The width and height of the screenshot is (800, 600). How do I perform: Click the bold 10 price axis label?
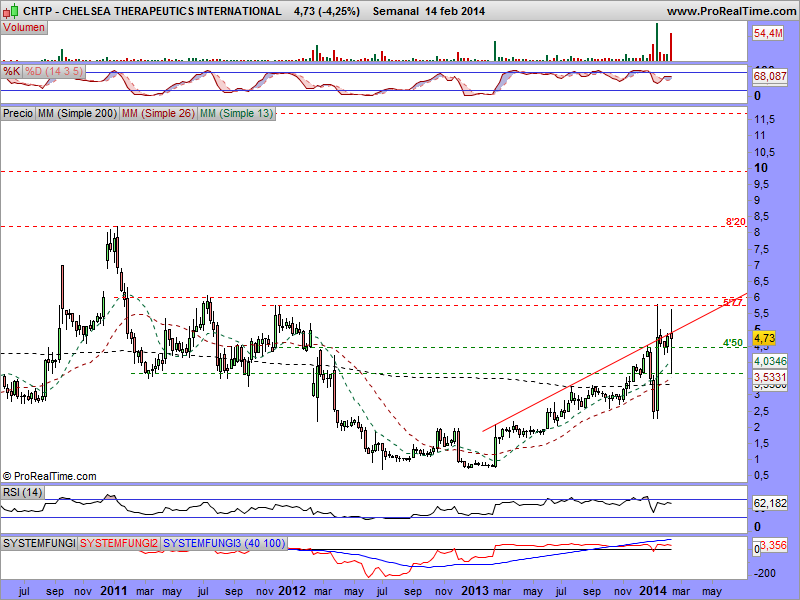(761, 167)
